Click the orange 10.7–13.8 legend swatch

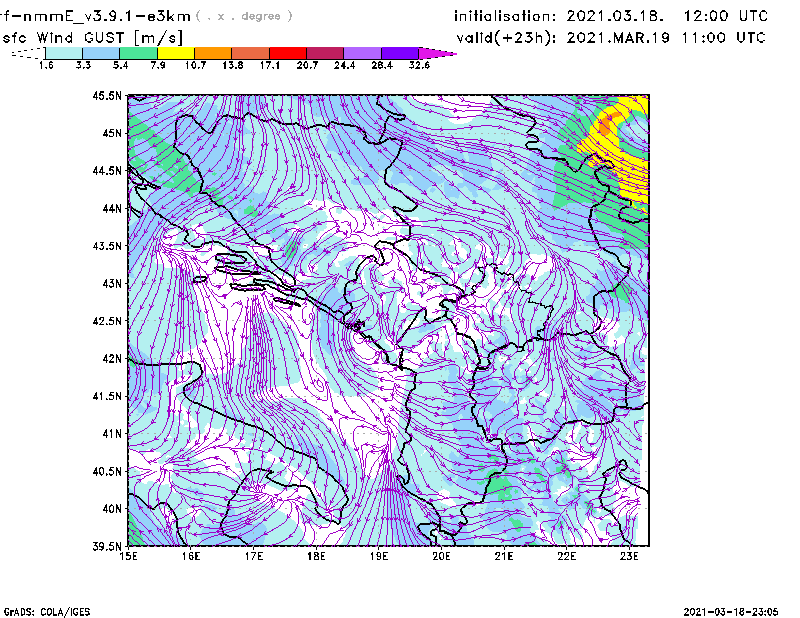click(x=213, y=53)
